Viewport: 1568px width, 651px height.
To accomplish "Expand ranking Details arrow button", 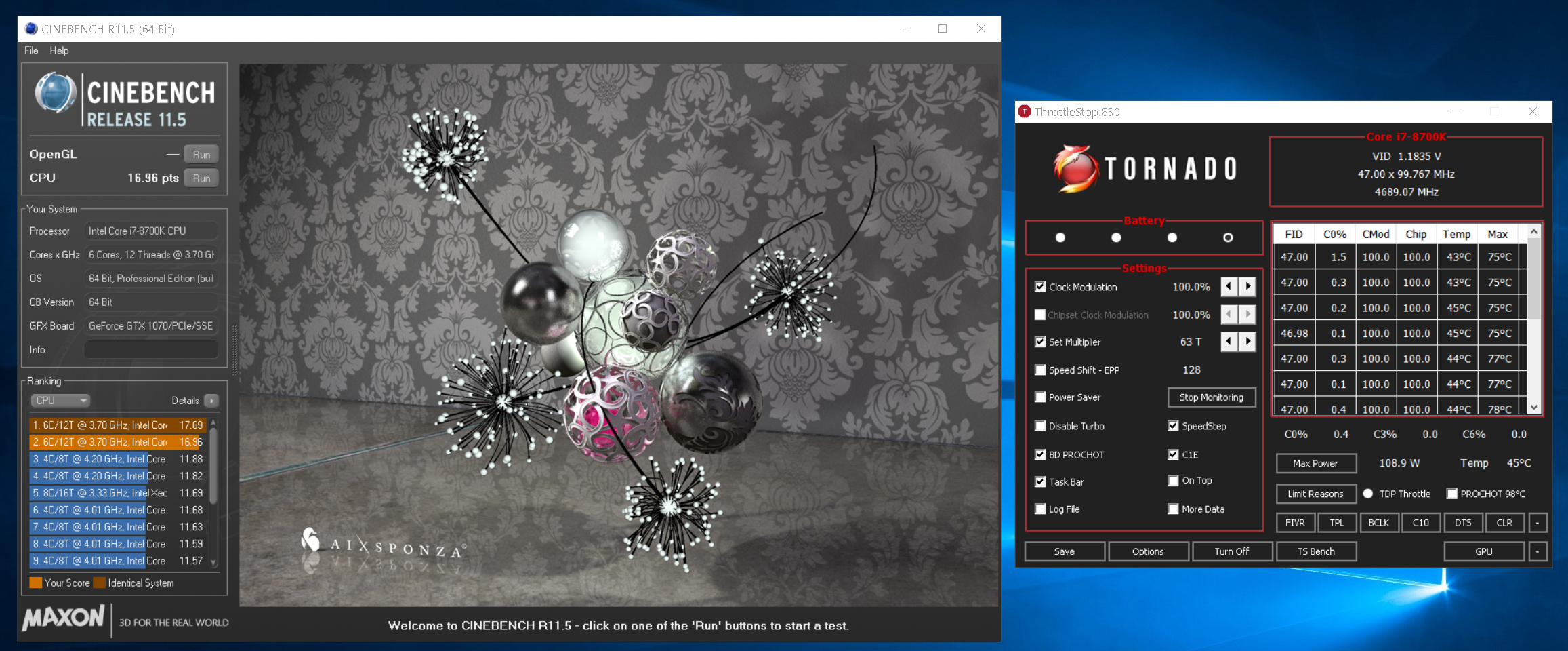I will pyautogui.click(x=211, y=401).
